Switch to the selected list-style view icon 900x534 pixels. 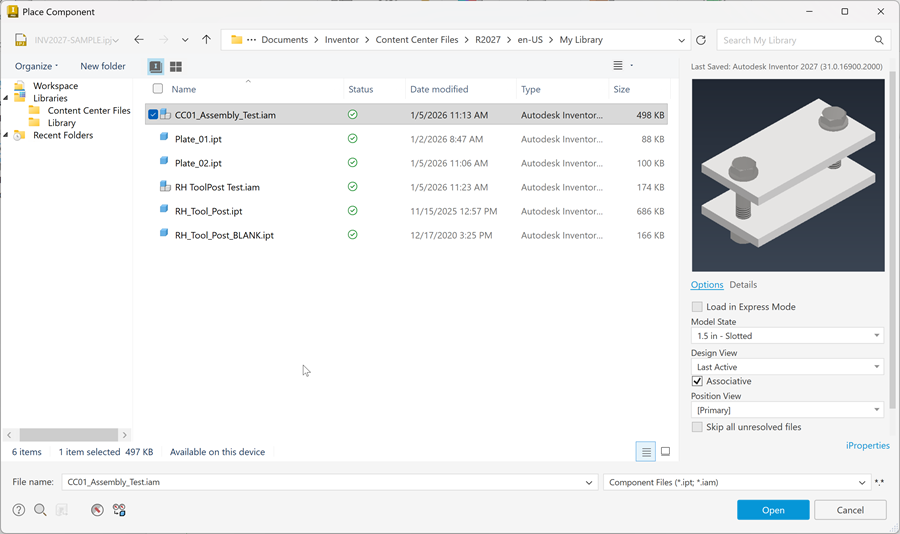(x=156, y=67)
